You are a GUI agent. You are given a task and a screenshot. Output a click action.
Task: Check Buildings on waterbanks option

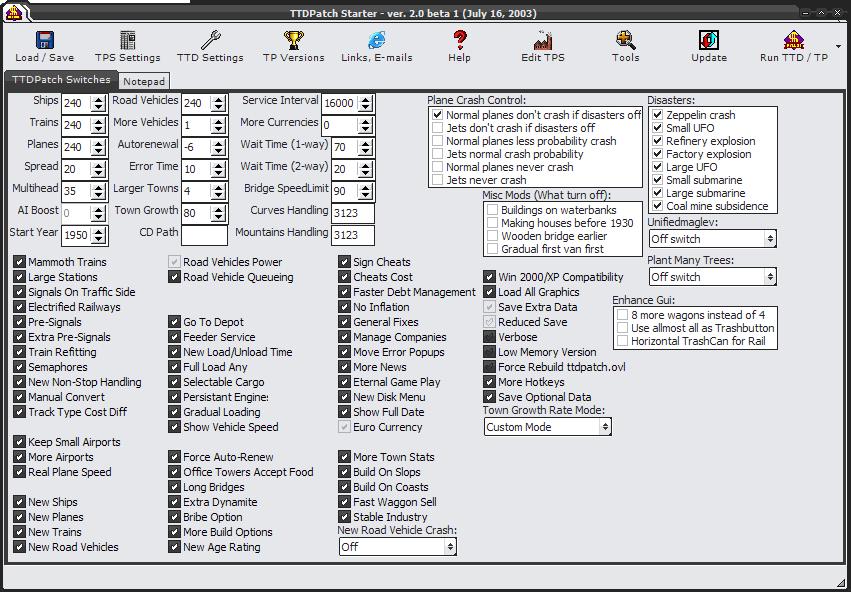tap(492, 210)
